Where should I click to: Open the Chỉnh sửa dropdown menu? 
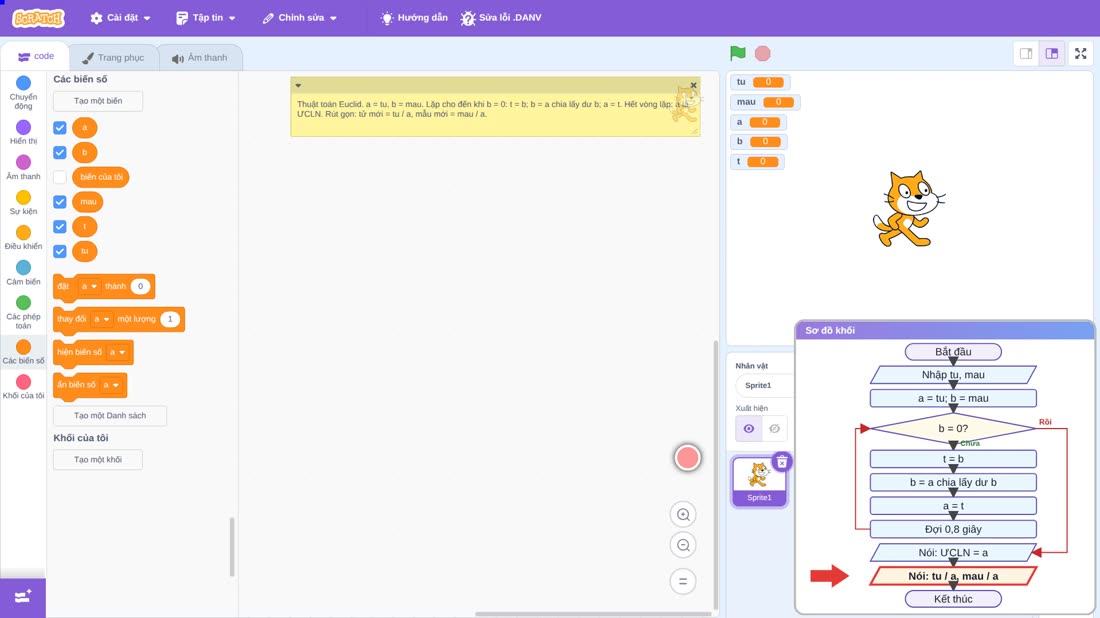(x=300, y=18)
